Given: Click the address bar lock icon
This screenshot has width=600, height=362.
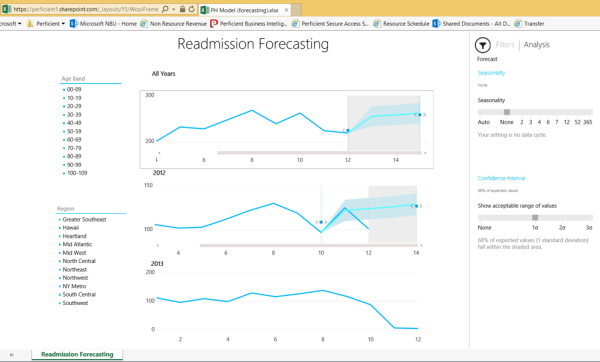Looking at the screenshot, I should (x=183, y=9).
